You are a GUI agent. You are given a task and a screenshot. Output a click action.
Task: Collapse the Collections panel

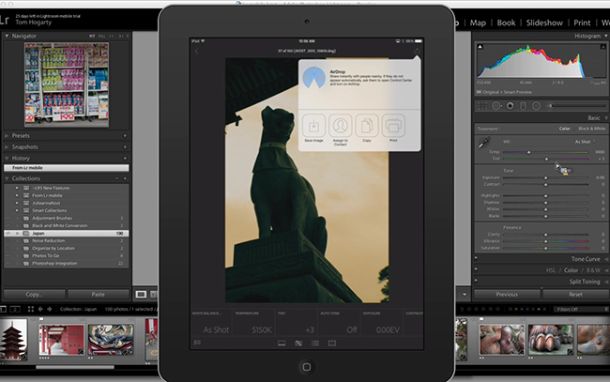(7, 179)
